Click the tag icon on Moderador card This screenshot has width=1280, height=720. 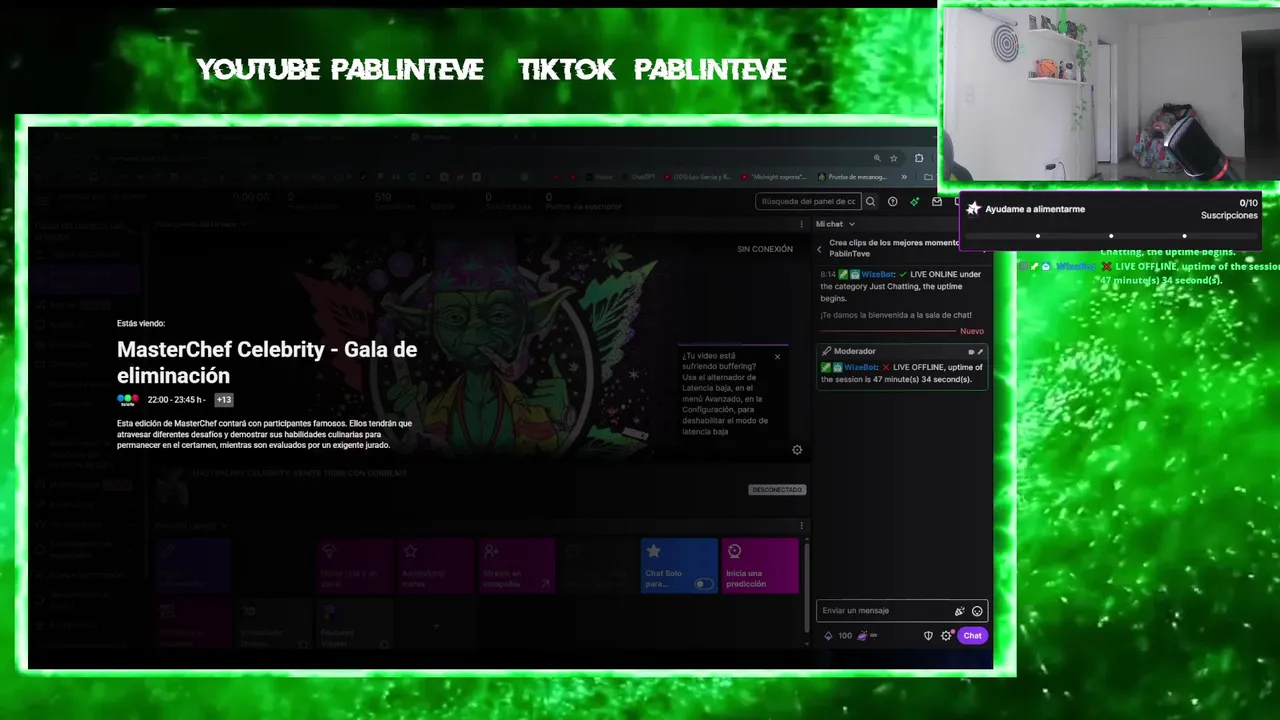[x=971, y=352]
